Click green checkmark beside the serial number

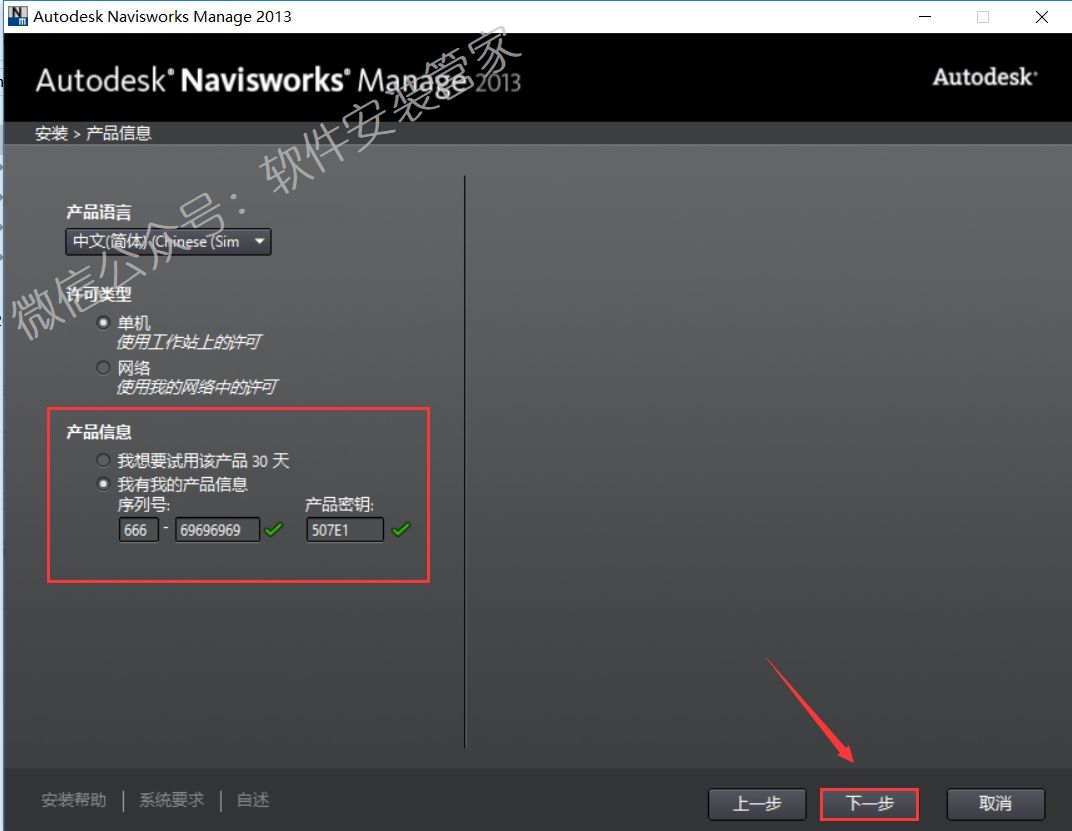273,529
